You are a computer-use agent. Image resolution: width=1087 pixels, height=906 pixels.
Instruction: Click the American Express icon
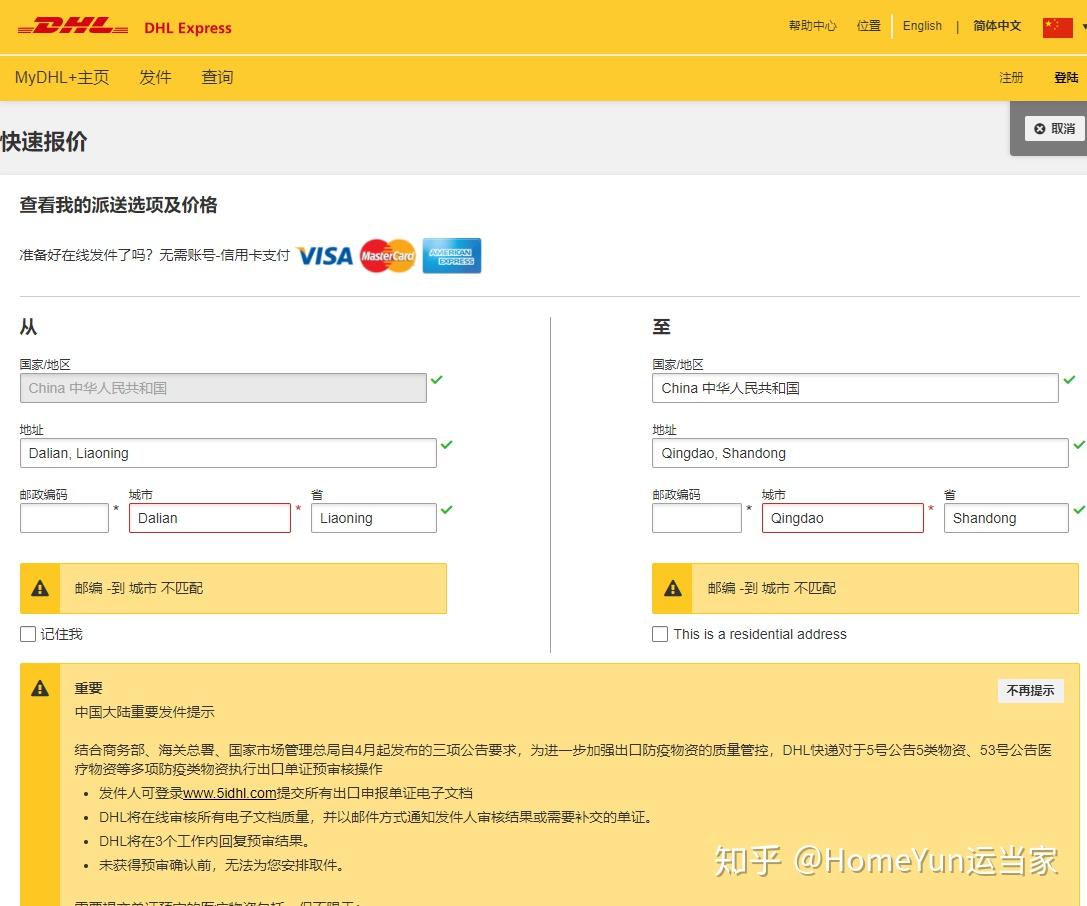click(451, 256)
